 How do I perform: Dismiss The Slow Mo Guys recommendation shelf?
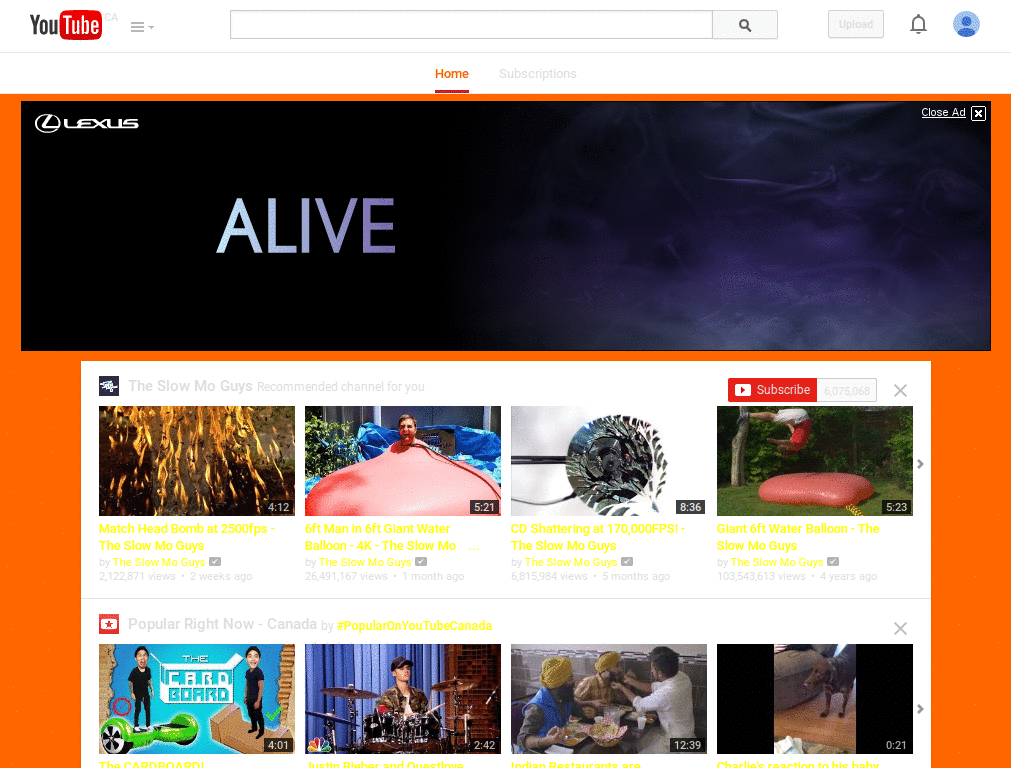[901, 391]
